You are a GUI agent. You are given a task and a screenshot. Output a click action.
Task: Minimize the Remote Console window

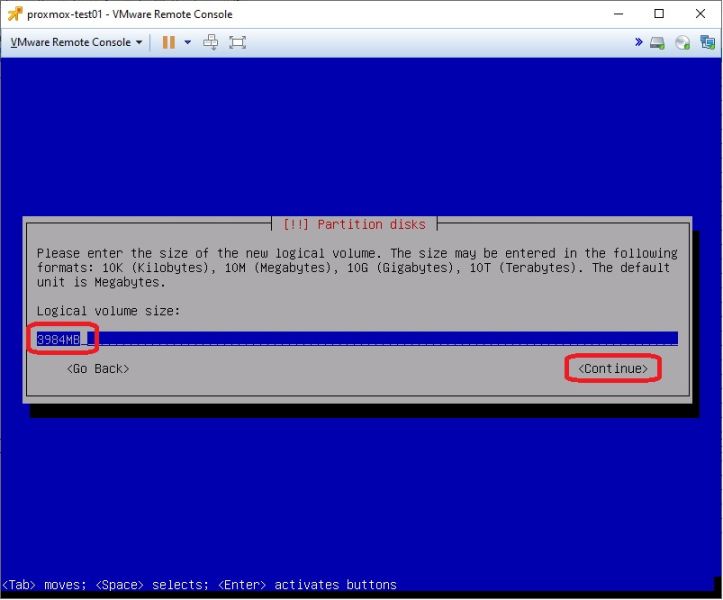pyautogui.click(x=618, y=14)
